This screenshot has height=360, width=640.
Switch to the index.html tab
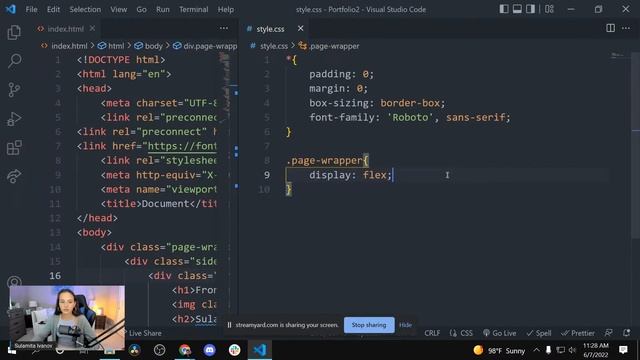(x=65, y=29)
